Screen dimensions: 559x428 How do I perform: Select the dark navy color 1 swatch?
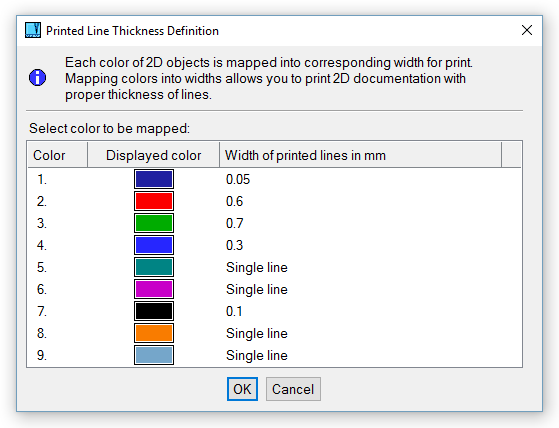click(154, 179)
